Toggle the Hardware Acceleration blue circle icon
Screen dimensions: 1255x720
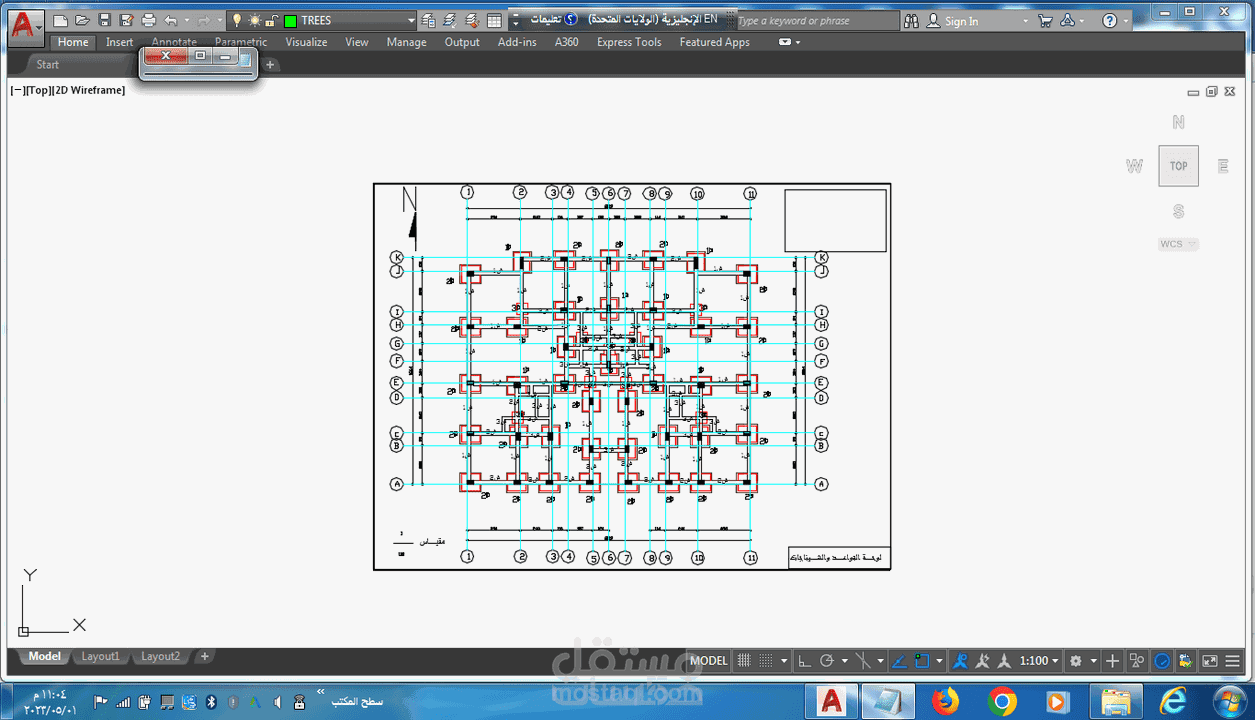point(1162,661)
